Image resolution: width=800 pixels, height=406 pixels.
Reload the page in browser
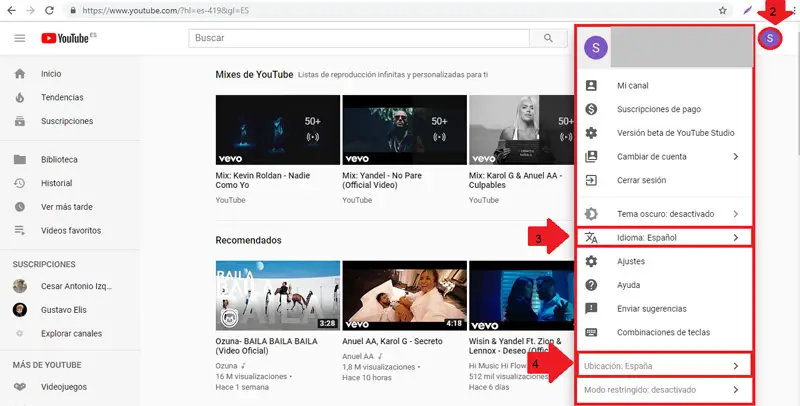pyautogui.click(x=49, y=10)
